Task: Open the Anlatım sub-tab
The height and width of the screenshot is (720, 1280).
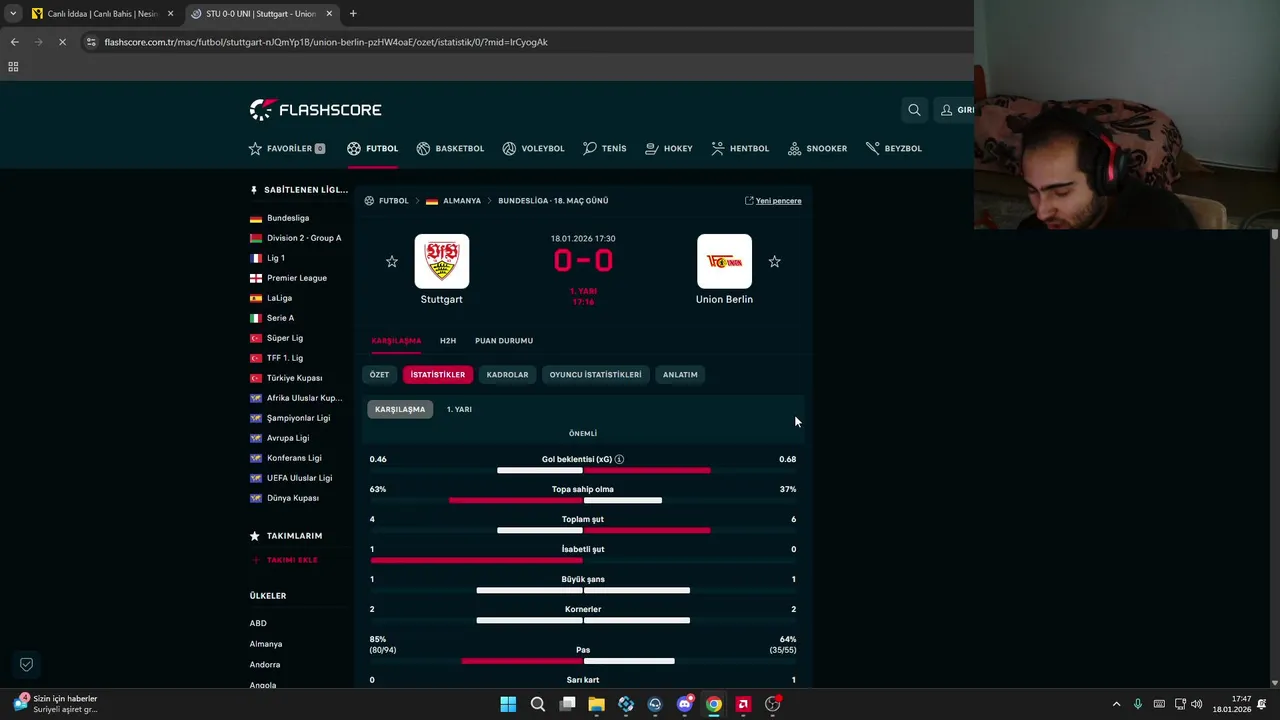Action: (680, 375)
